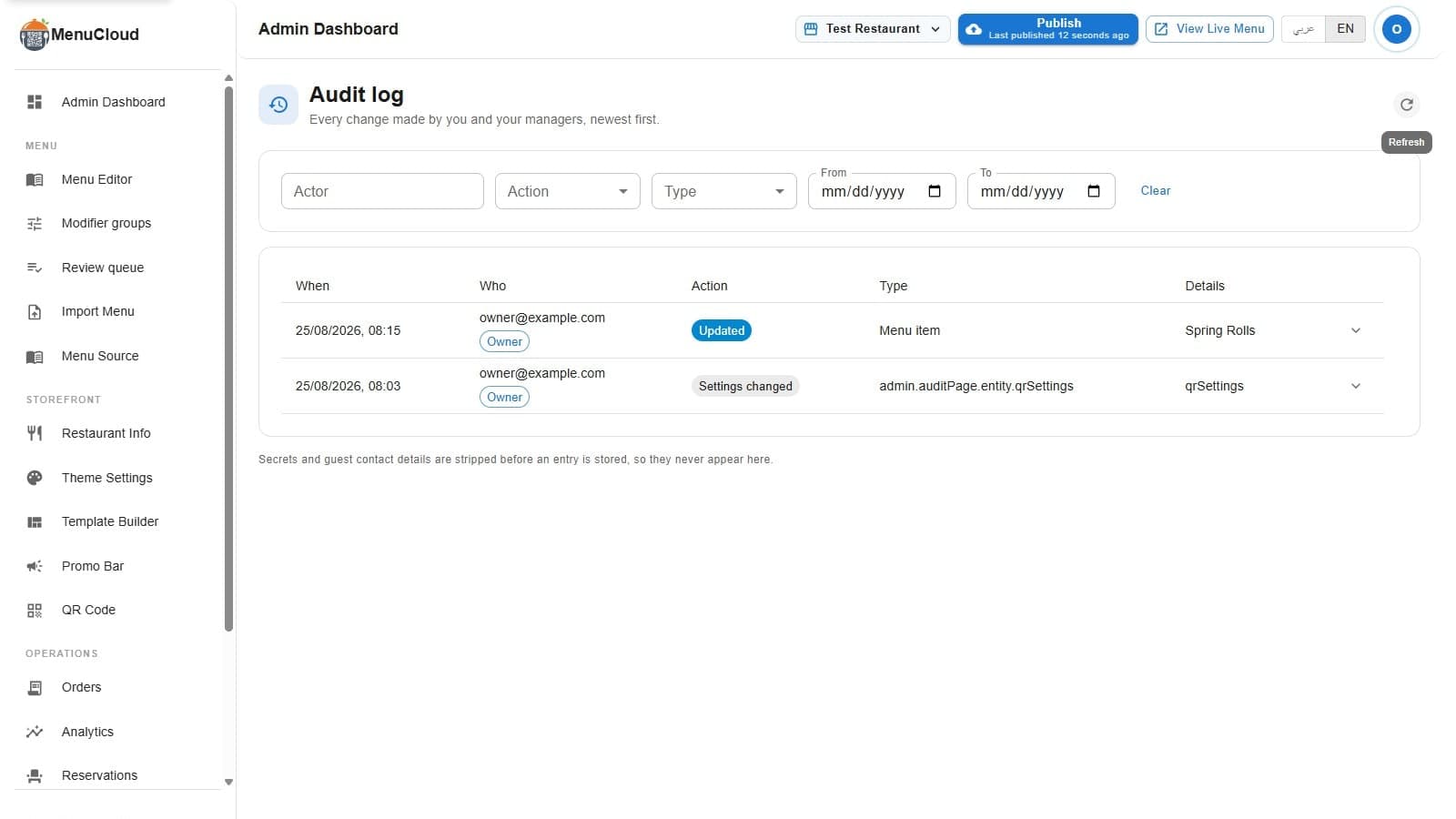This screenshot has width=1456, height=819.
Task: Click Analytics label in sidebar
Action: tap(87, 732)
